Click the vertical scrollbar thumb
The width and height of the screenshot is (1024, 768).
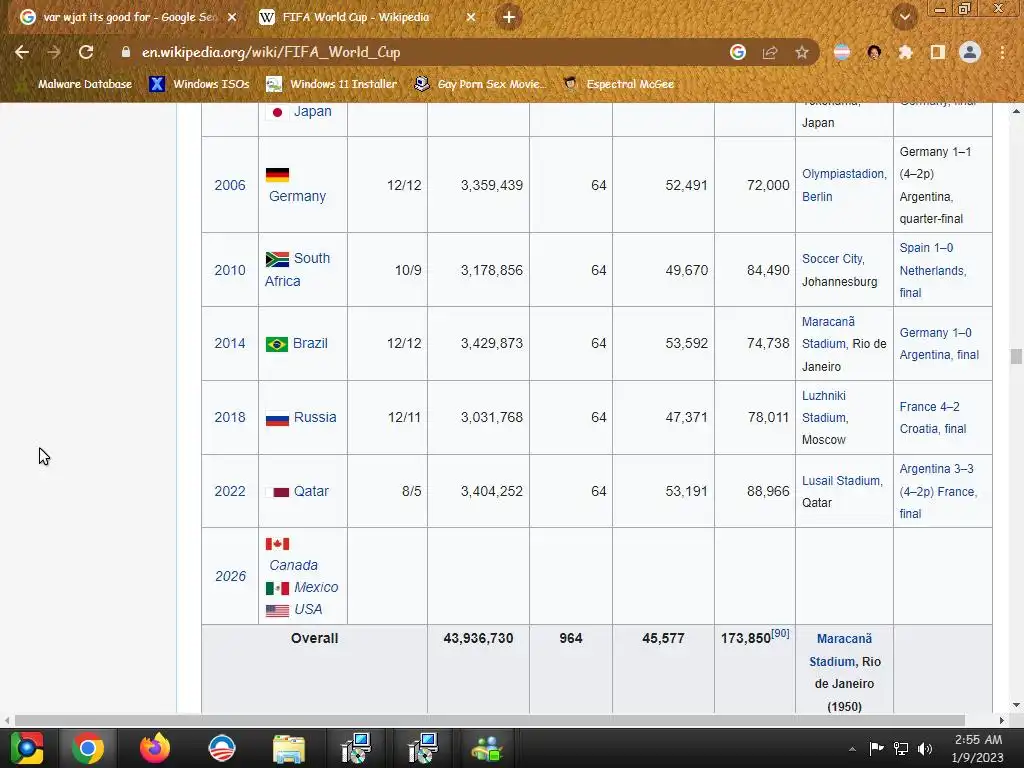tap(1016, 357)
